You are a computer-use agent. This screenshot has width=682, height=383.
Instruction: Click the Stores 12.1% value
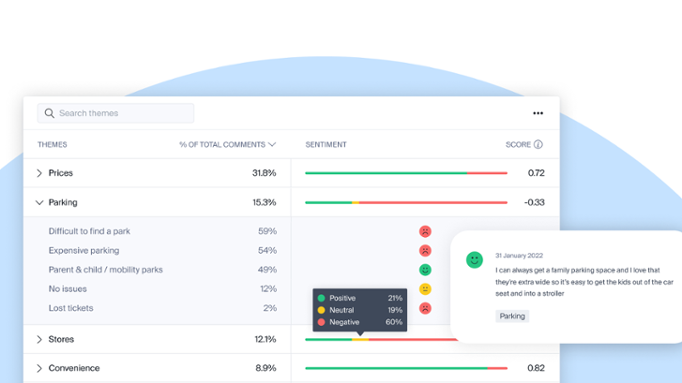[x=265, y=340]
